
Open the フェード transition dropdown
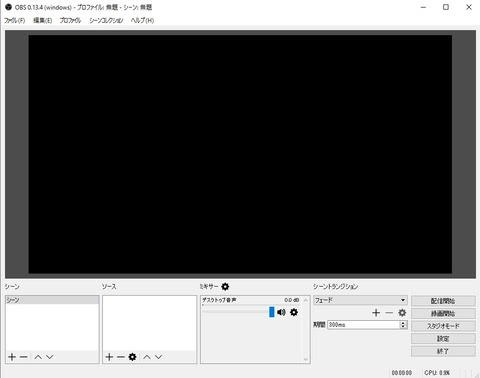(360, 300)
